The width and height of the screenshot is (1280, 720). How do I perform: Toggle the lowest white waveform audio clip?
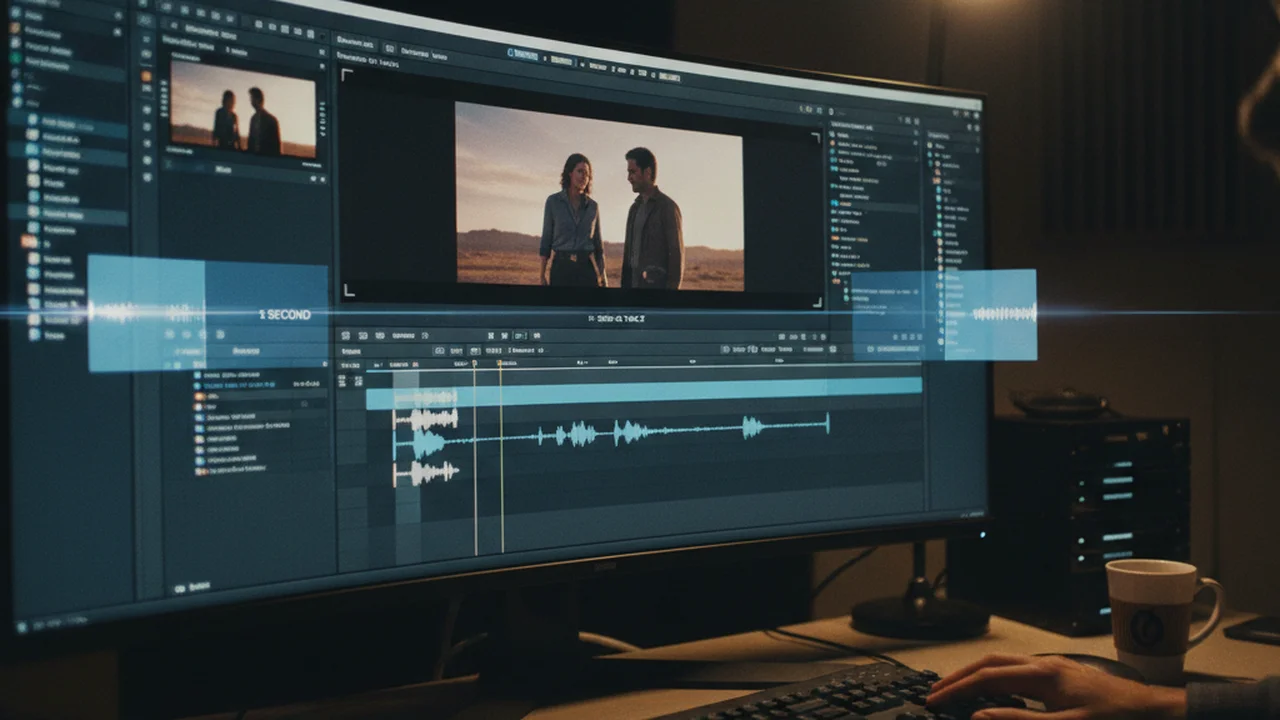pyautogui.click(x=426, y=473)
